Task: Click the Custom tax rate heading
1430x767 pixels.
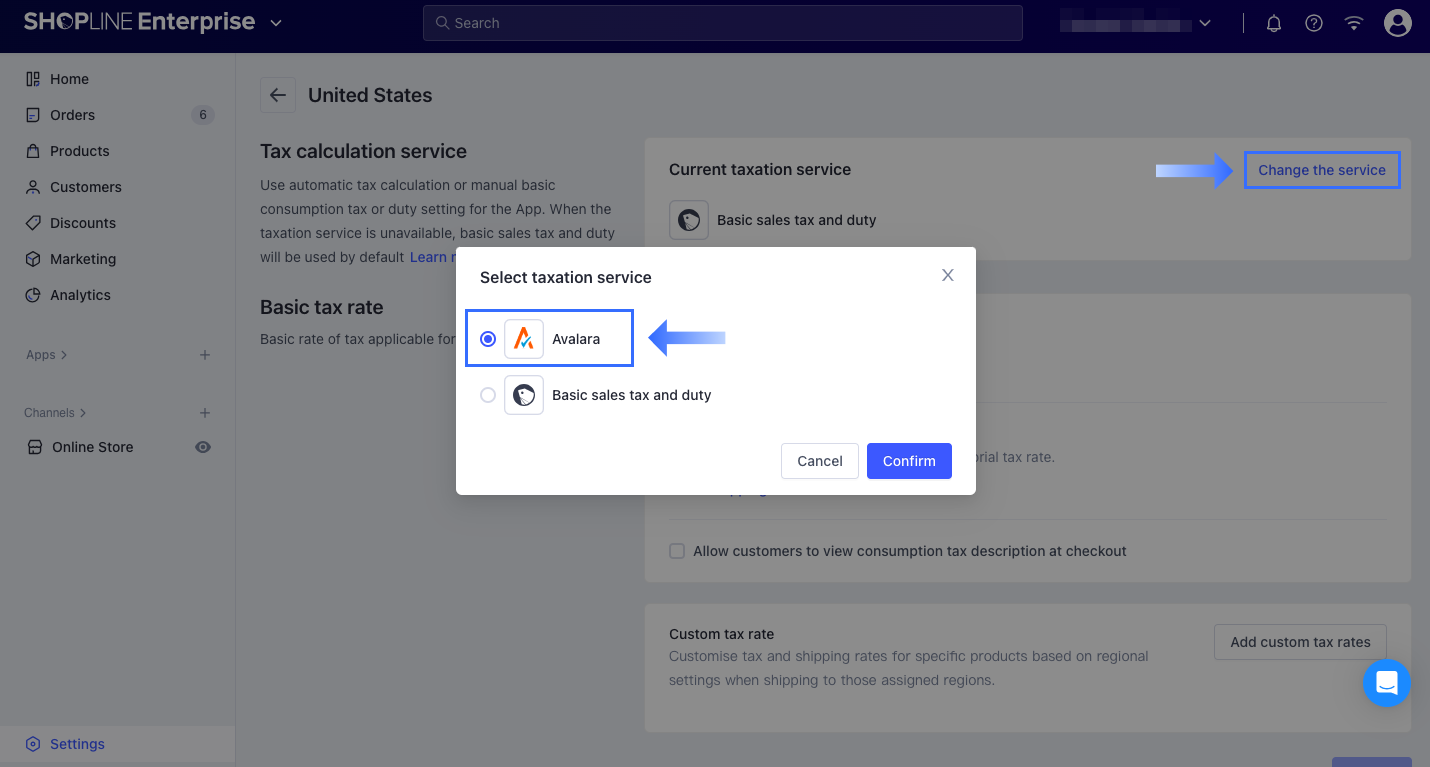Action: click(x=721, y=634)
